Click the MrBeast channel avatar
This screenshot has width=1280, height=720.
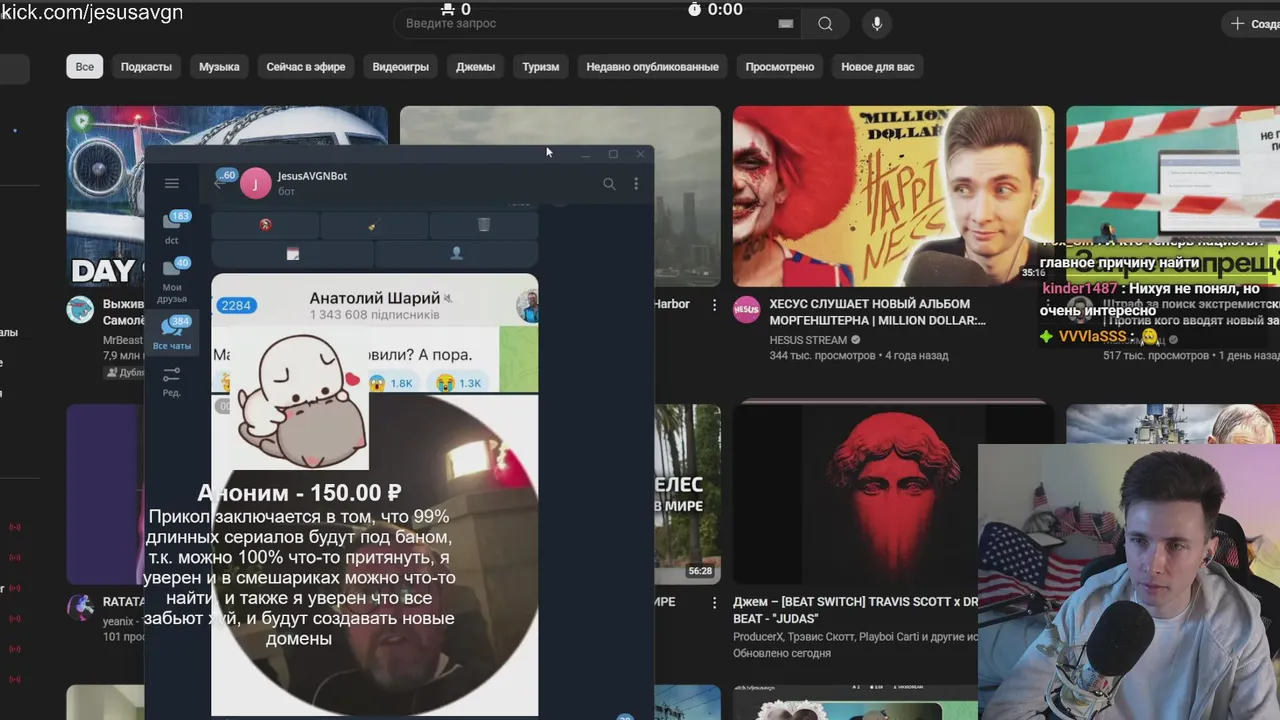[x=80, y=310]
